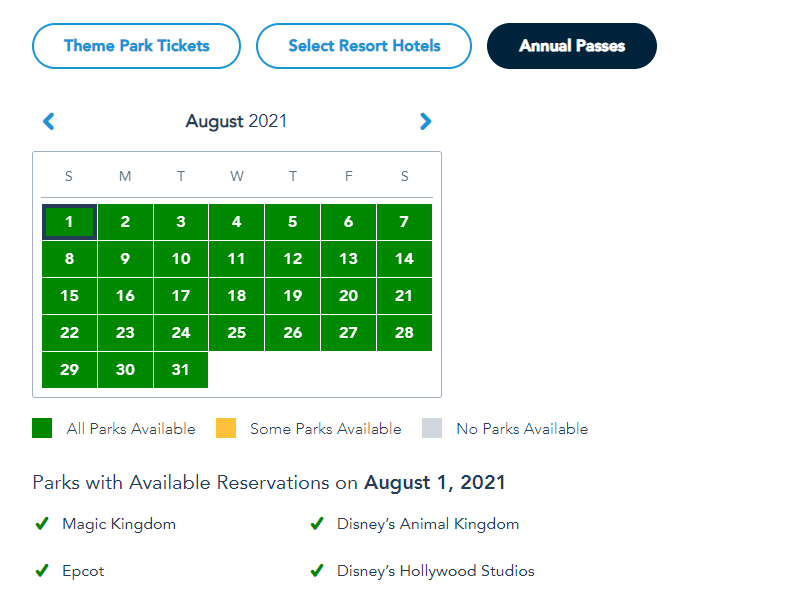Click the yellow Some Parks Available swatch
Image resolution: width=800 pixels, height=612 pixels.
[226, 429]
